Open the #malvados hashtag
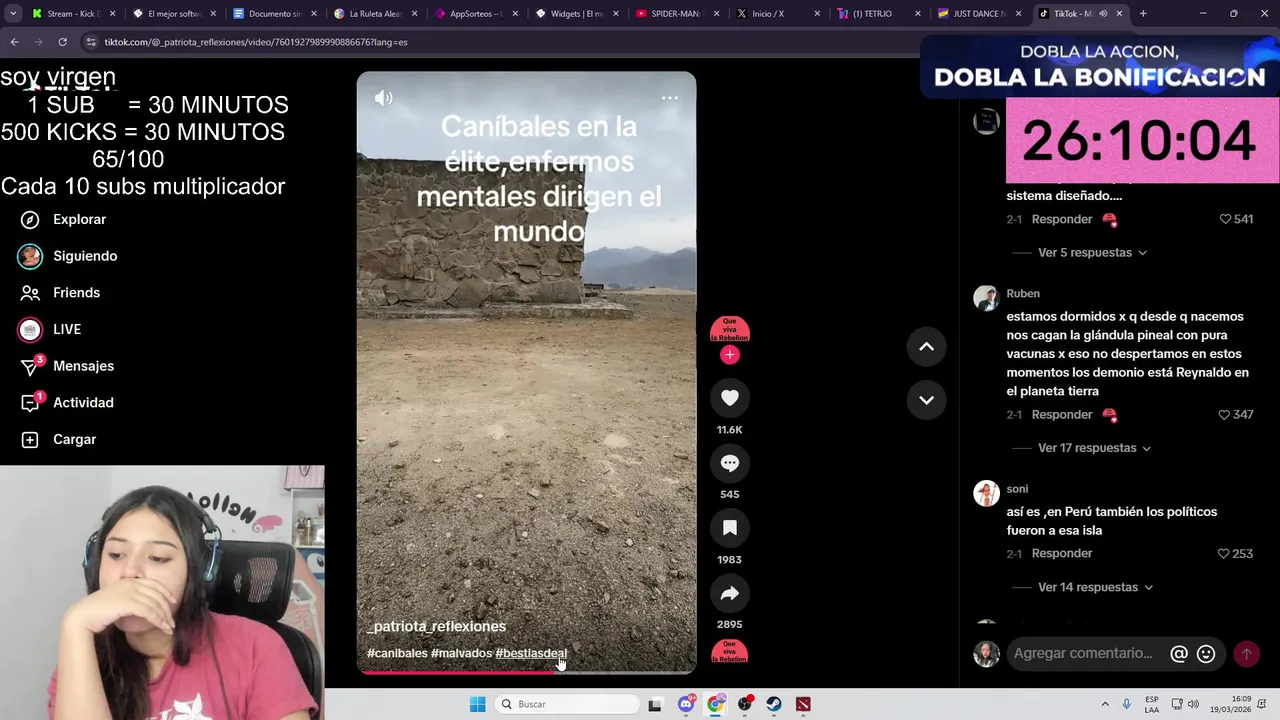 coord(461,653)
